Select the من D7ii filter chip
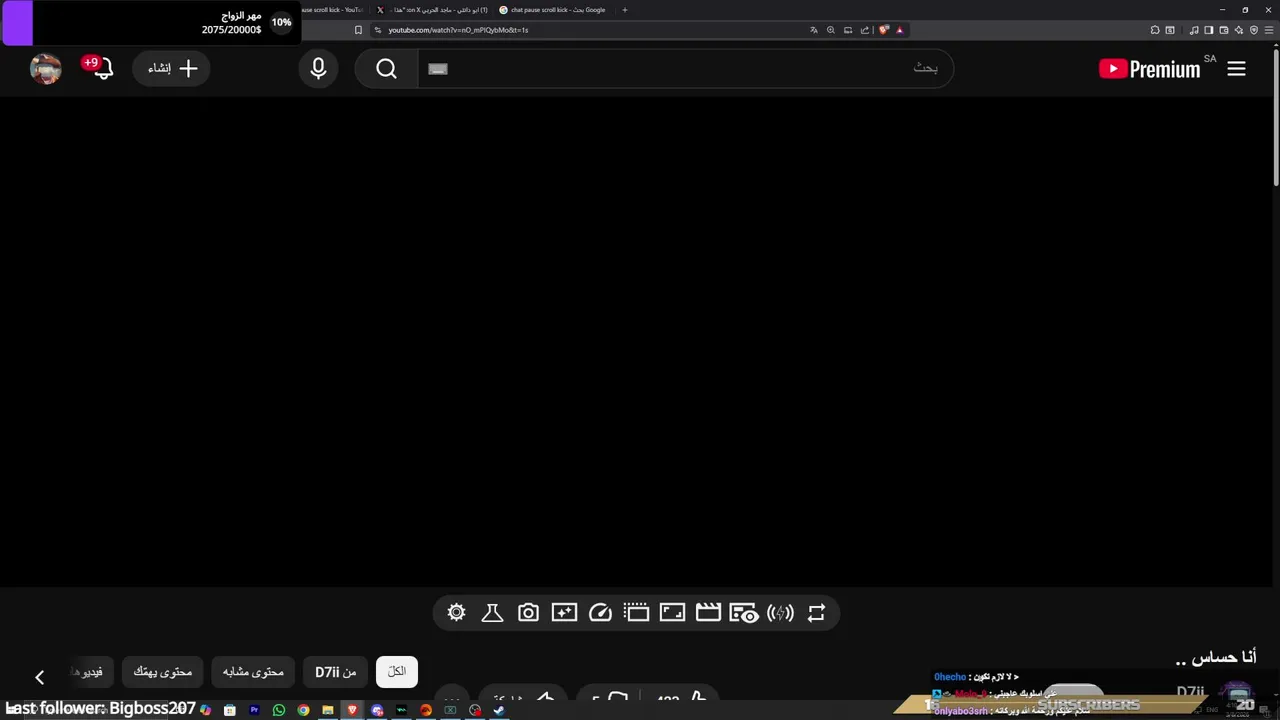Screen dimensions: 1280x720 (336, 672)
